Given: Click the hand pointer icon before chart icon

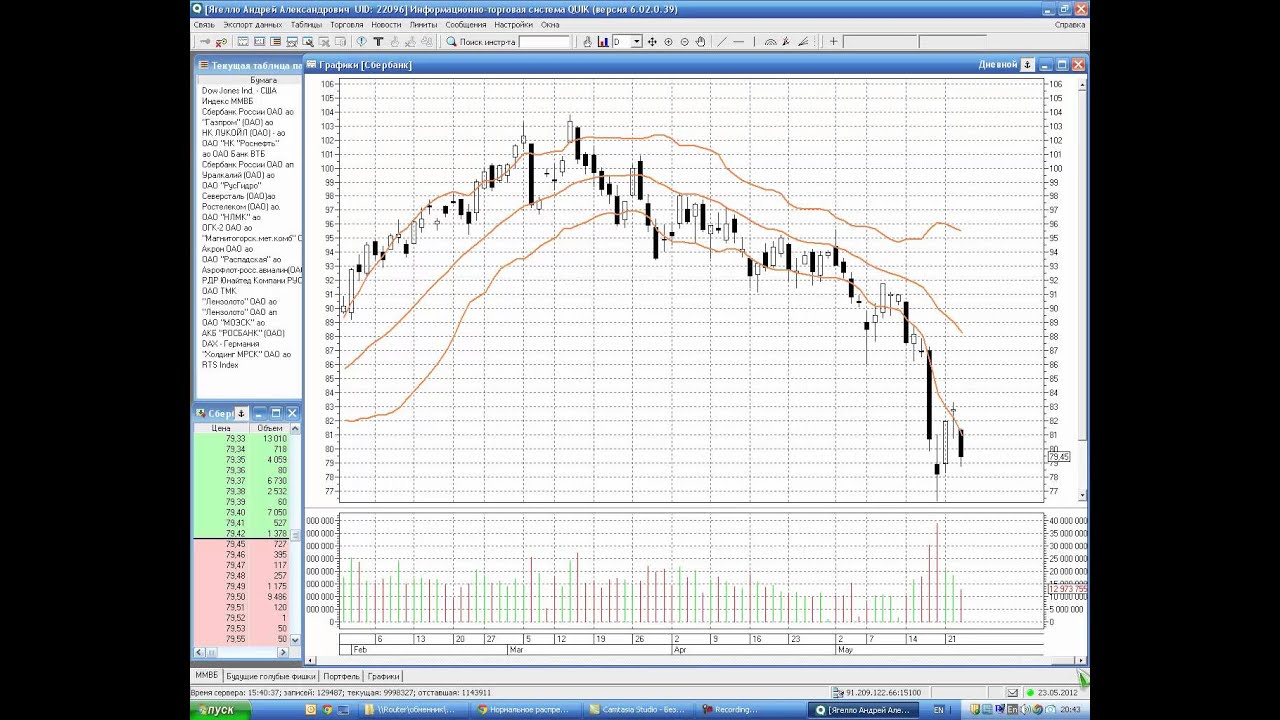Looking at the screenshot, I should [587, 42].
